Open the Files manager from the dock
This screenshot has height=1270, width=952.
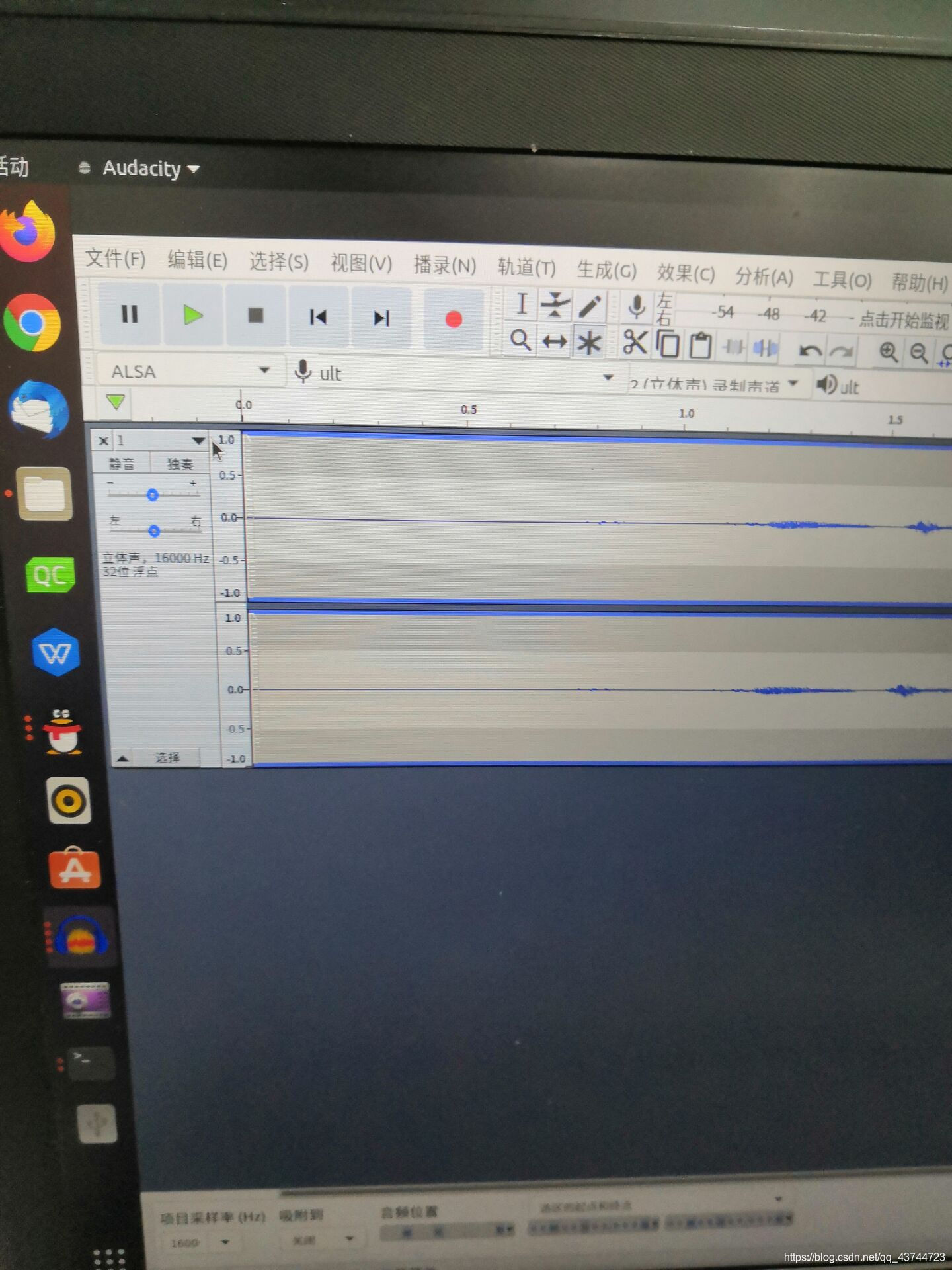(x=44, y=493)
